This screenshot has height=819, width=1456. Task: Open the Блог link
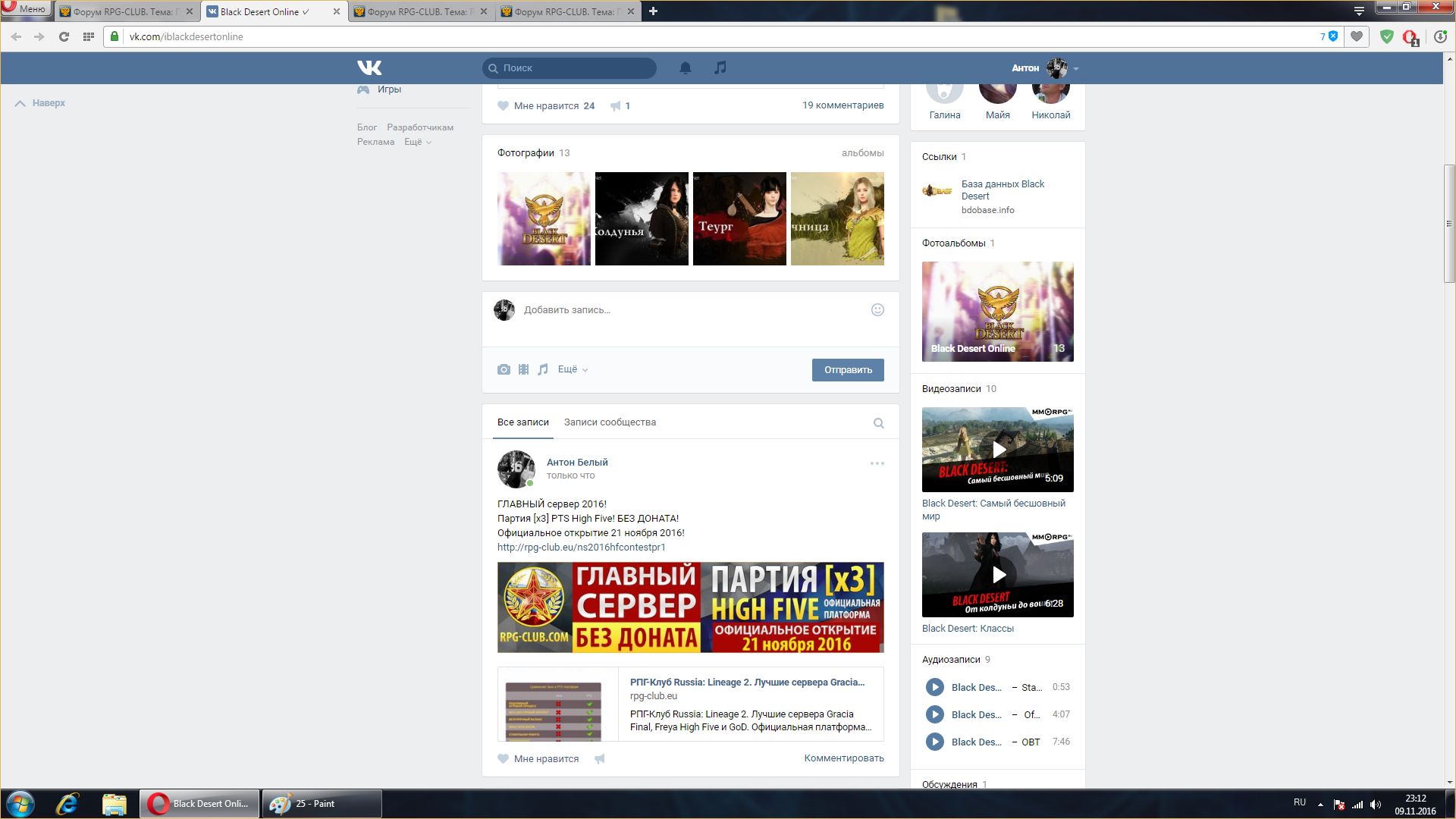pos(367,127)
